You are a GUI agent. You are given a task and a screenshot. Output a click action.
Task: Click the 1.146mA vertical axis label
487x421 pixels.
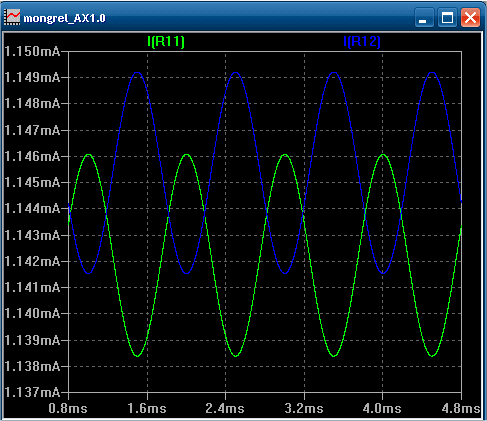click(x=32, y=156)
